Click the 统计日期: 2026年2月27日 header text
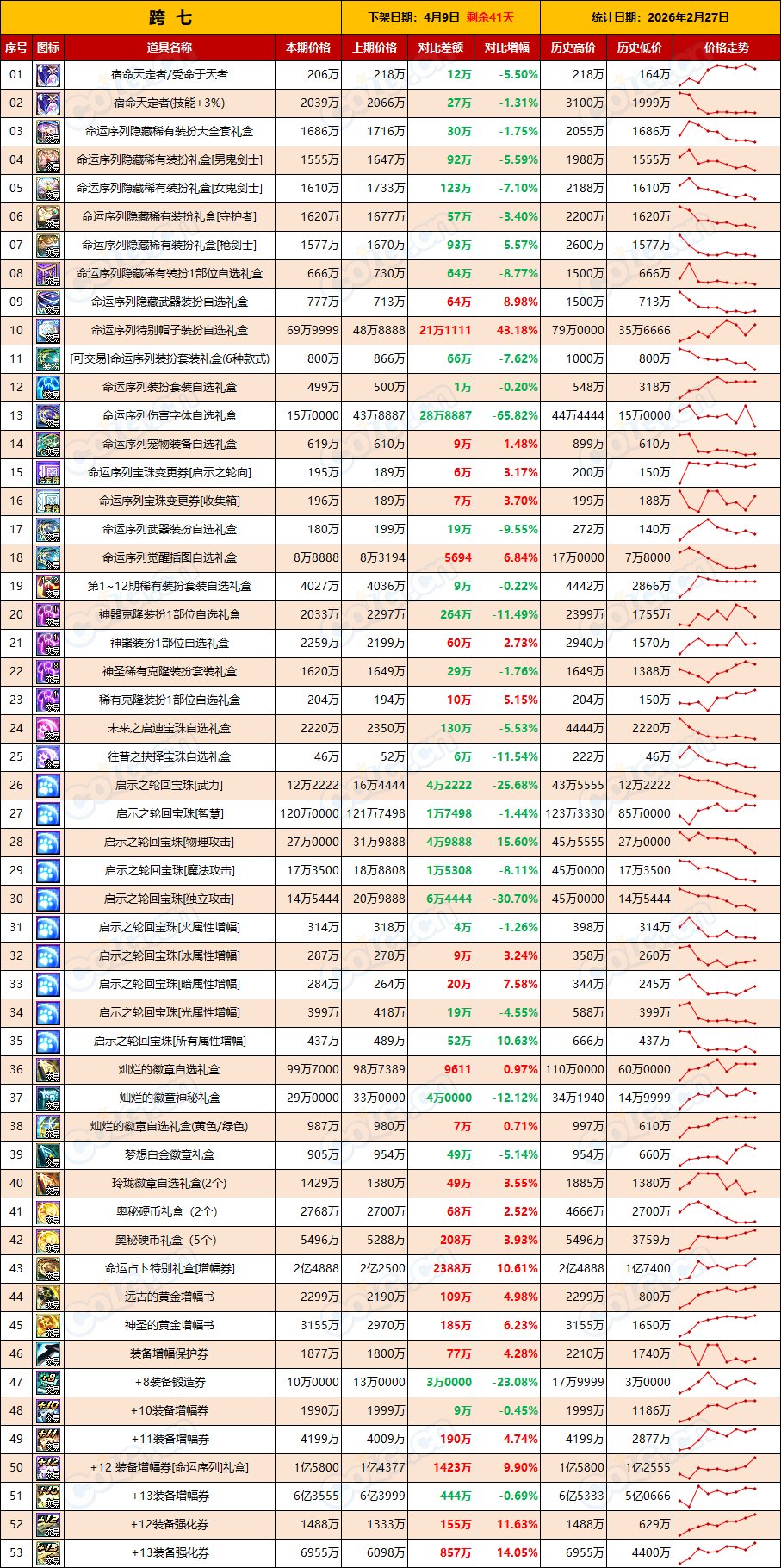 point(660,17)
